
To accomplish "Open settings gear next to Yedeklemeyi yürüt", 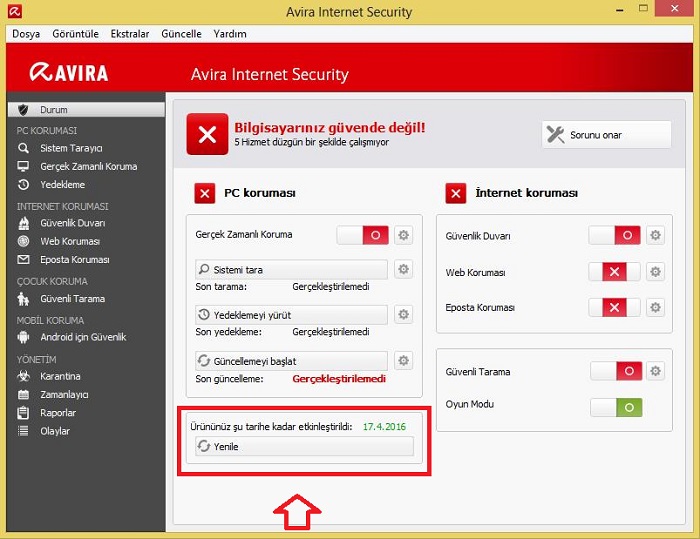I will [404, 314].
